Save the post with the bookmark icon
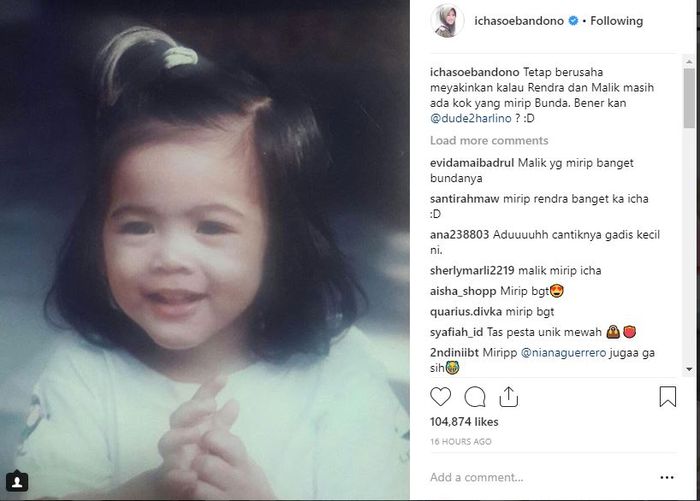700x501 pixels. click(x=667, y=397)
